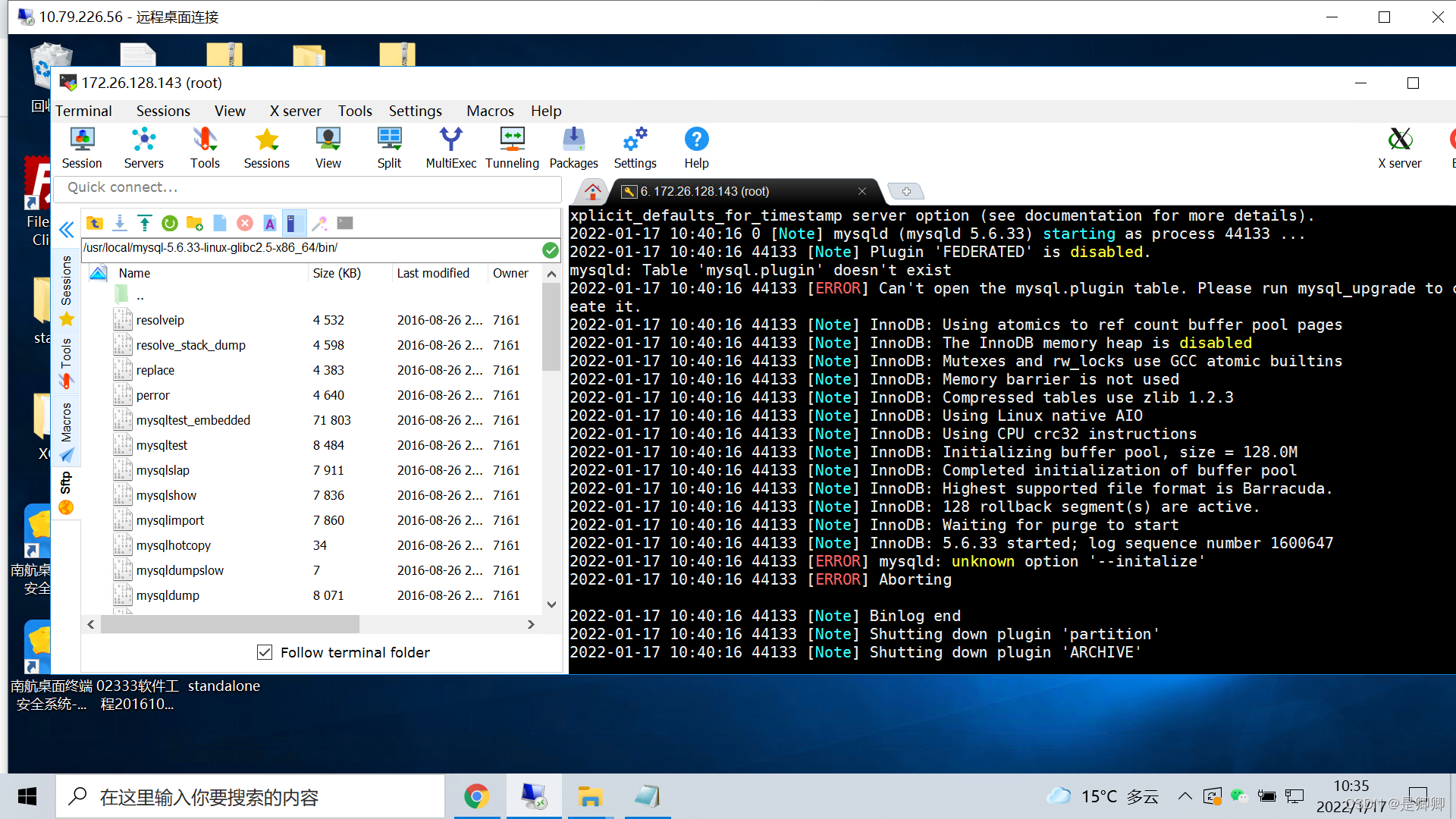1456x819 pixels.
Task: Click the rename 'A' icon in SFTP toolbar
Action: pyautogui.click(x=270, y=223)
